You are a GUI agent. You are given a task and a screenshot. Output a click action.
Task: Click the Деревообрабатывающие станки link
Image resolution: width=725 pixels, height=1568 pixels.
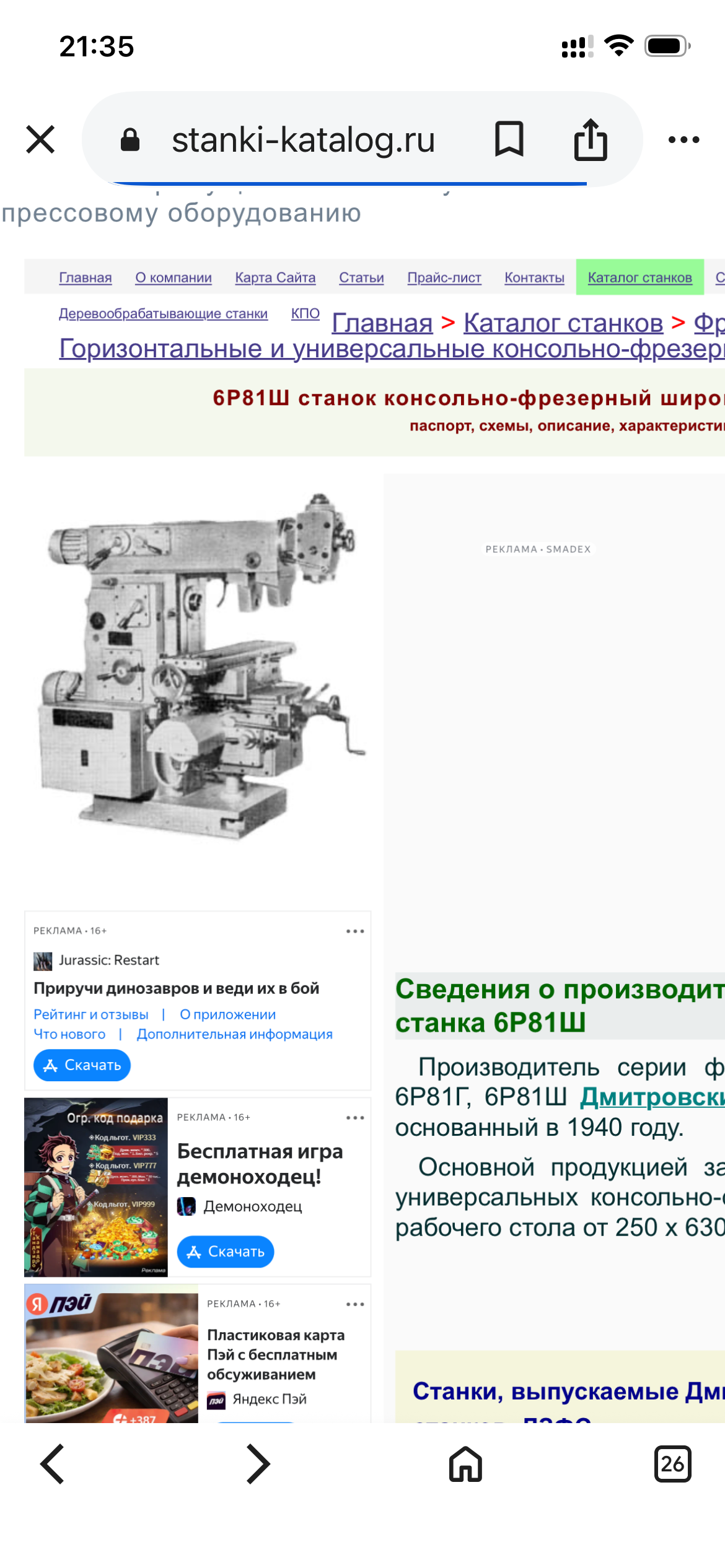(163, 313)
